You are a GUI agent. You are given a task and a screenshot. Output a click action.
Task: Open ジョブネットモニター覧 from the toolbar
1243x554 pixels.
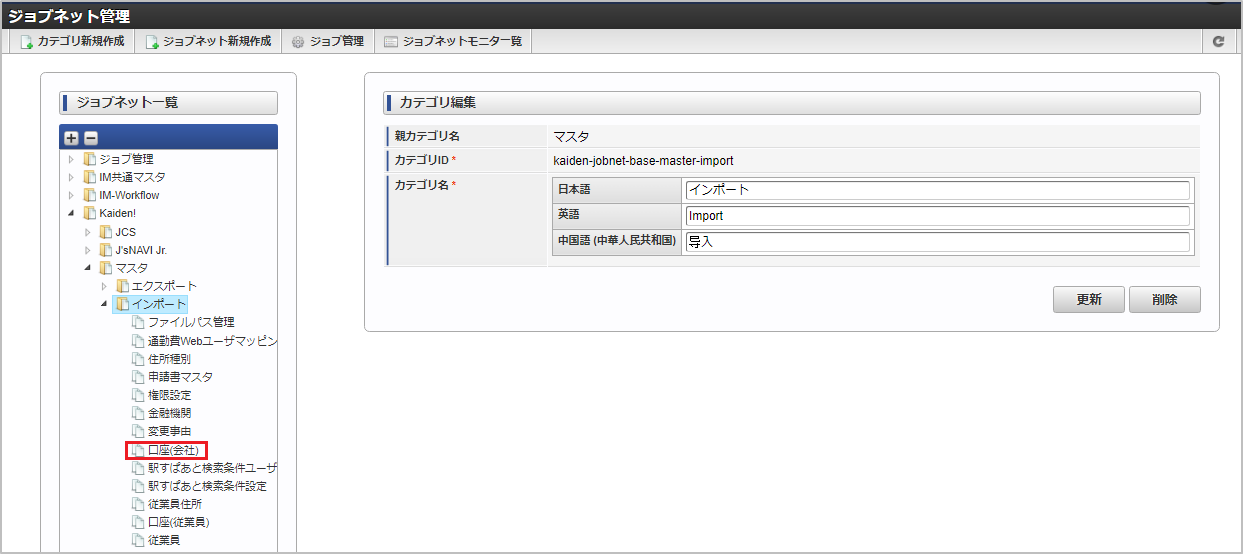click(x=453, y=42)
